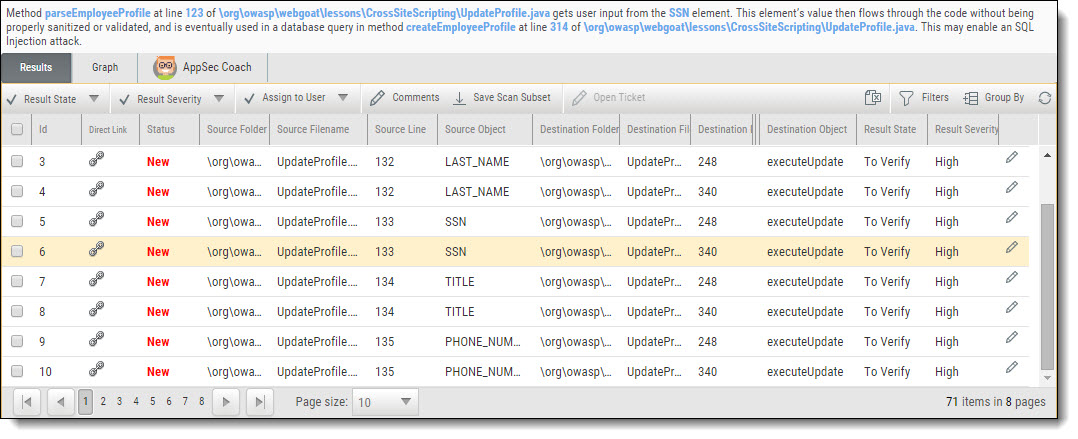Viewport: 1078px width, 439px height.
Task: Go to results page 5
Action: [152, 402]
